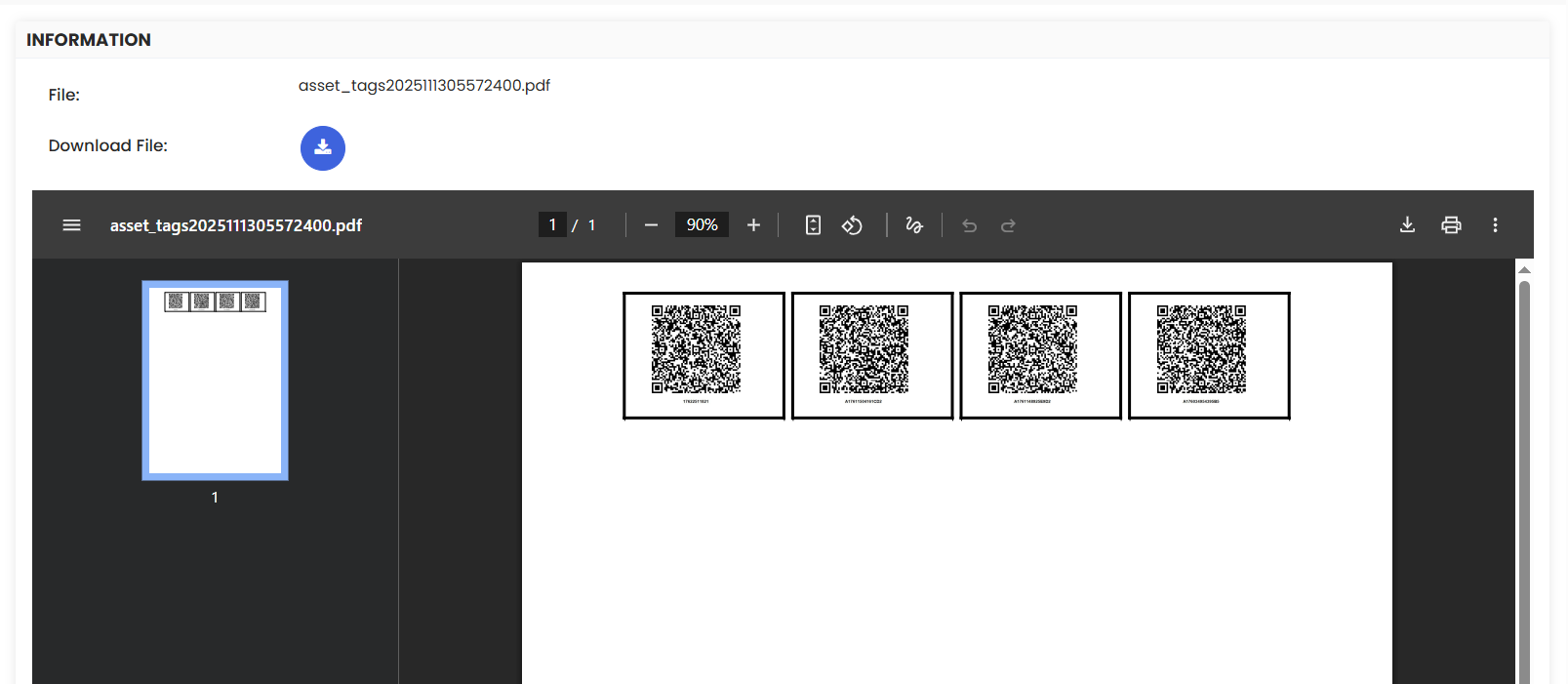Toggle the PDF sidebar menu icon
Screen dimensions: 1568x684
pos(71,225)
